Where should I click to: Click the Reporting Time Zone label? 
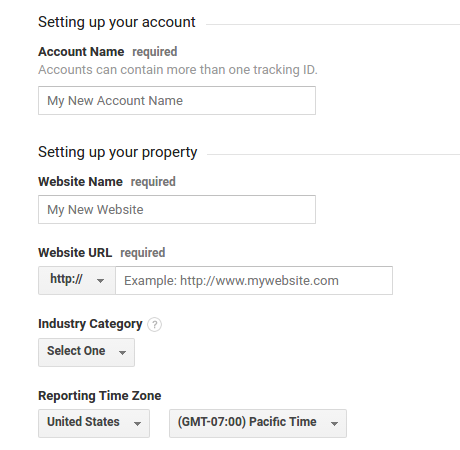pyautogui.click(x=100, y=396)
